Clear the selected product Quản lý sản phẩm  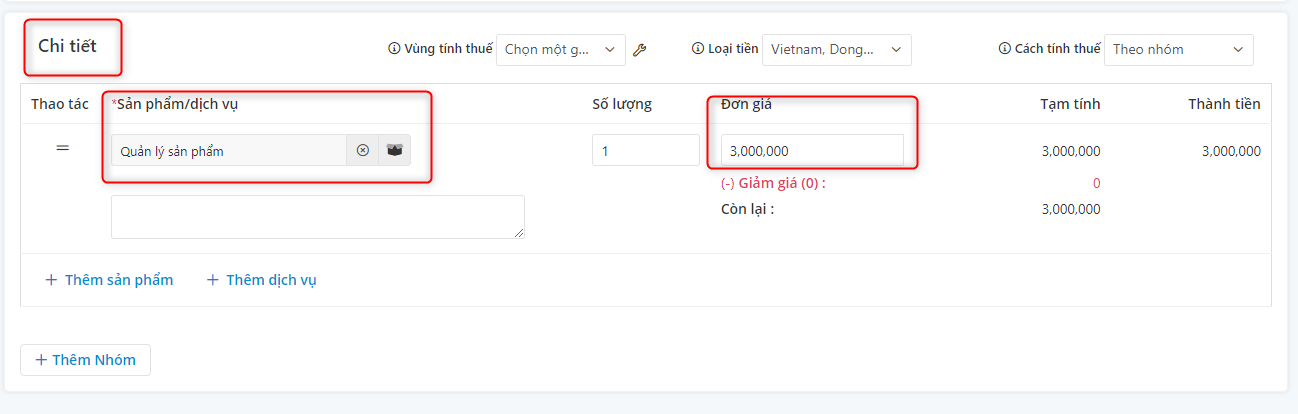pos(363,151)
